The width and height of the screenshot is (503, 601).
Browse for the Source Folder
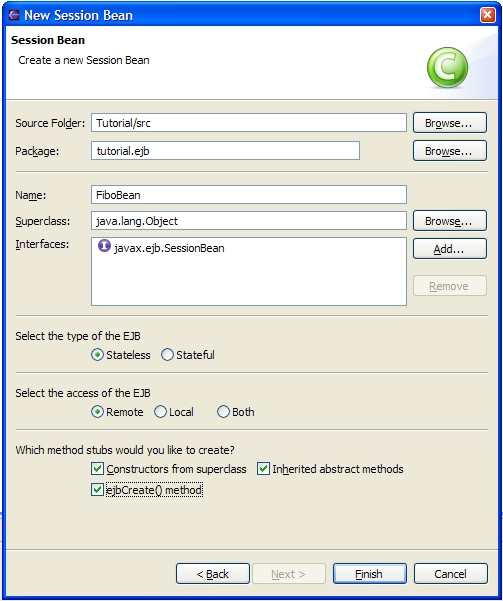coord(450,123)
